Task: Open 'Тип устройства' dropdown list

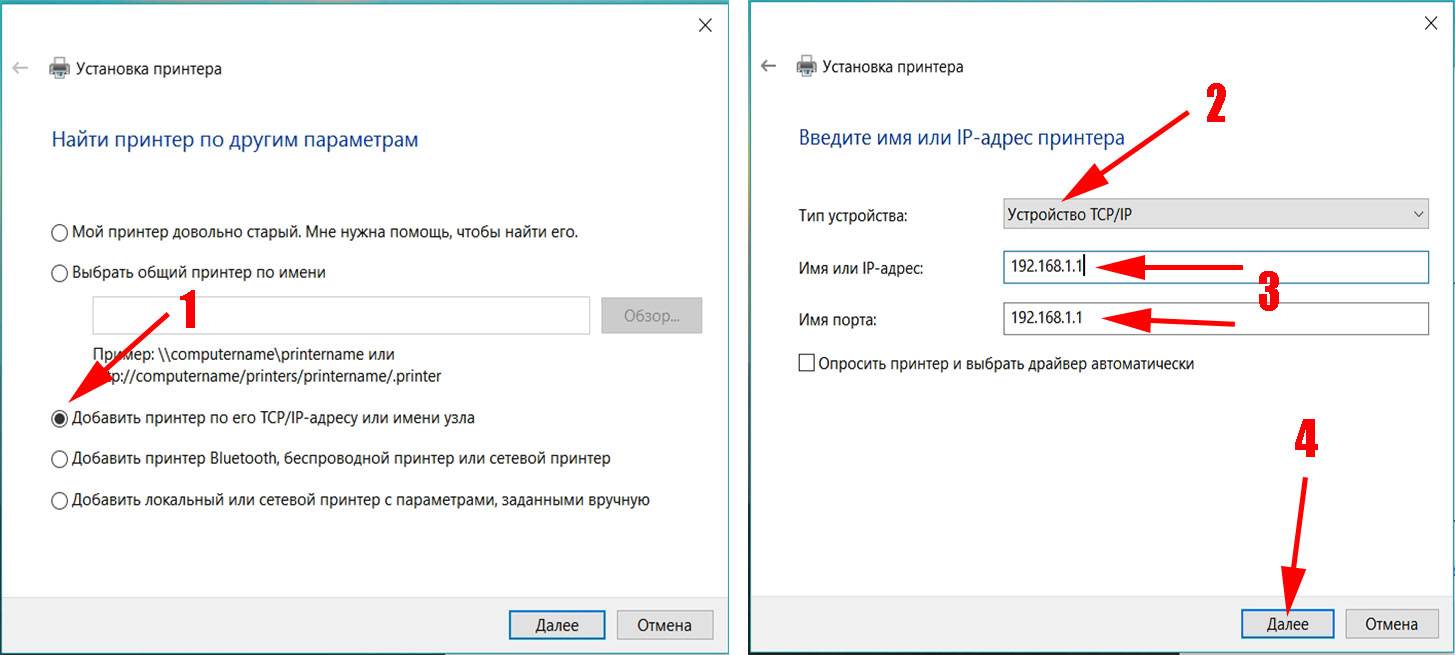Action: [1216, 214]
